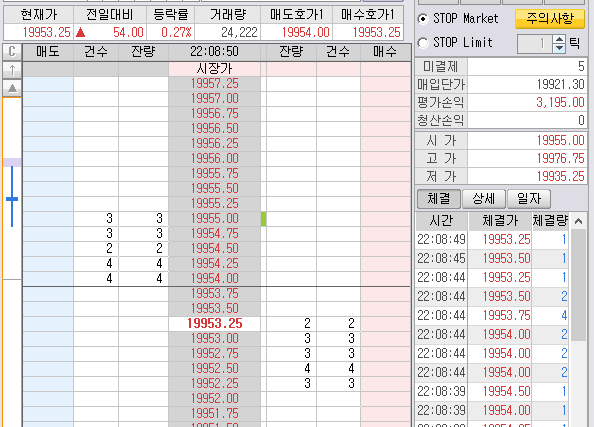Click the 22:08:45 trade row
Screen dimensions: 594x427
(492, 259)
